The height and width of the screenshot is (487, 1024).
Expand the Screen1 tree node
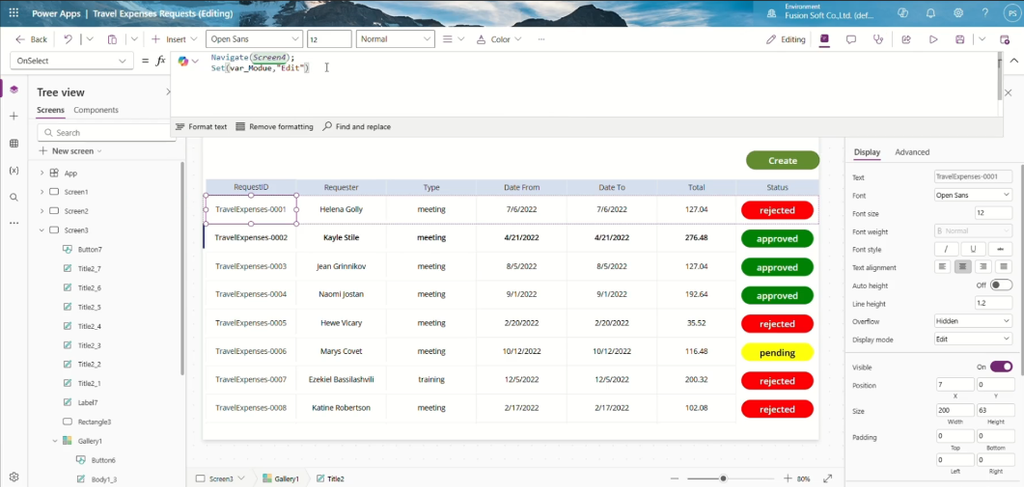pos(42,192)
